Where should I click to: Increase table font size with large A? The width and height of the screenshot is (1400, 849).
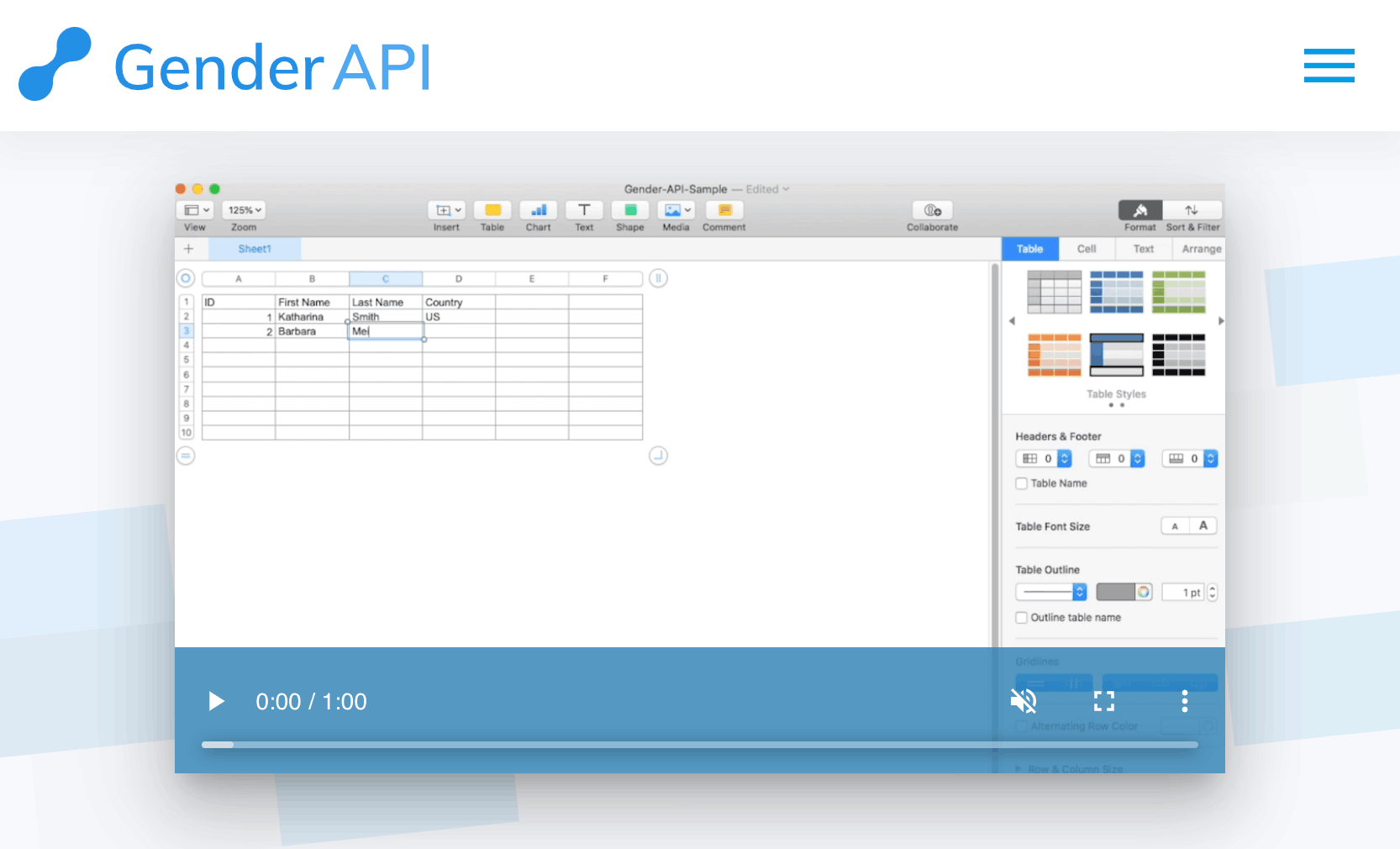1203,526
